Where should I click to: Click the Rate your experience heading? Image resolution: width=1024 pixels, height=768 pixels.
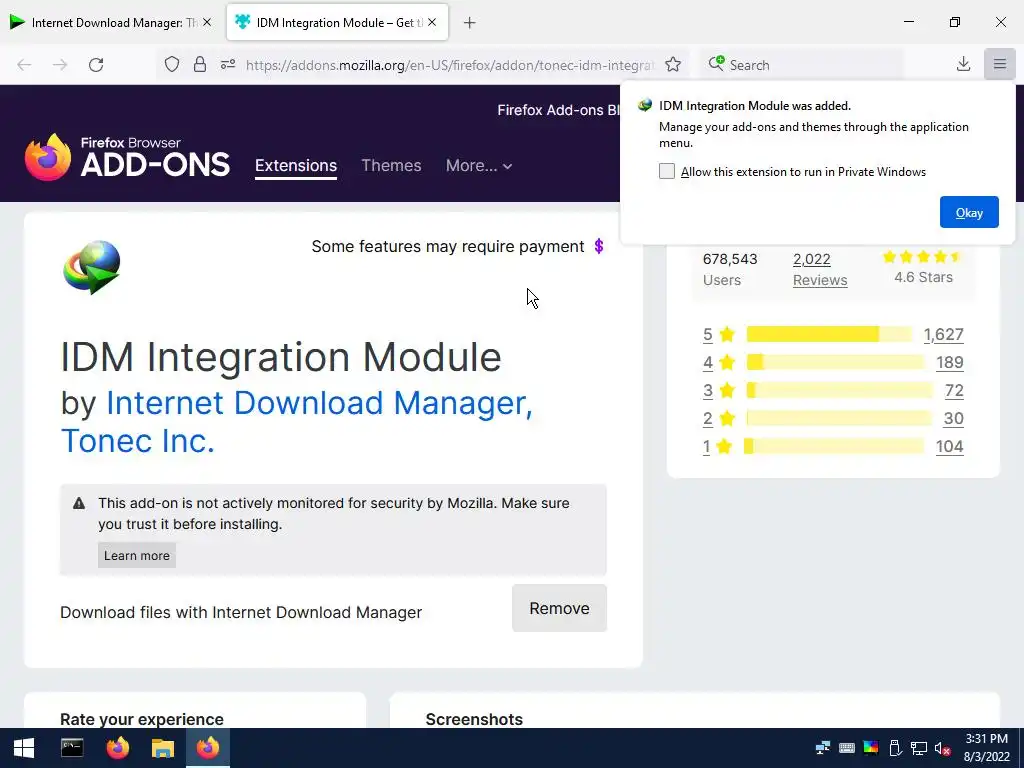142,719
